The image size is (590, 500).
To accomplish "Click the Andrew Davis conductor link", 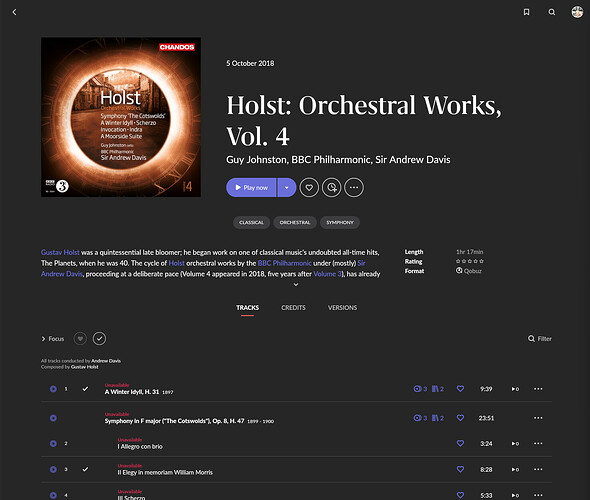I will click(x=106, y=361).
